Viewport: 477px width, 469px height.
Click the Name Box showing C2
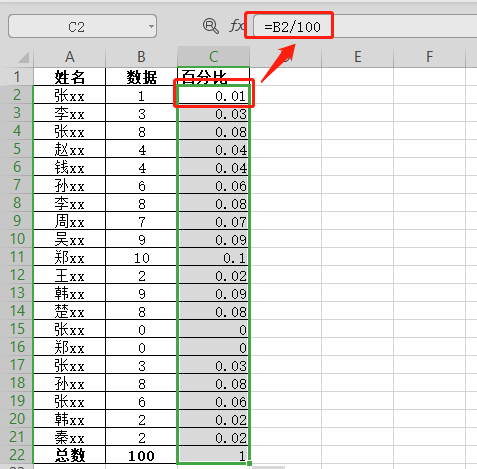click(82, 26)
